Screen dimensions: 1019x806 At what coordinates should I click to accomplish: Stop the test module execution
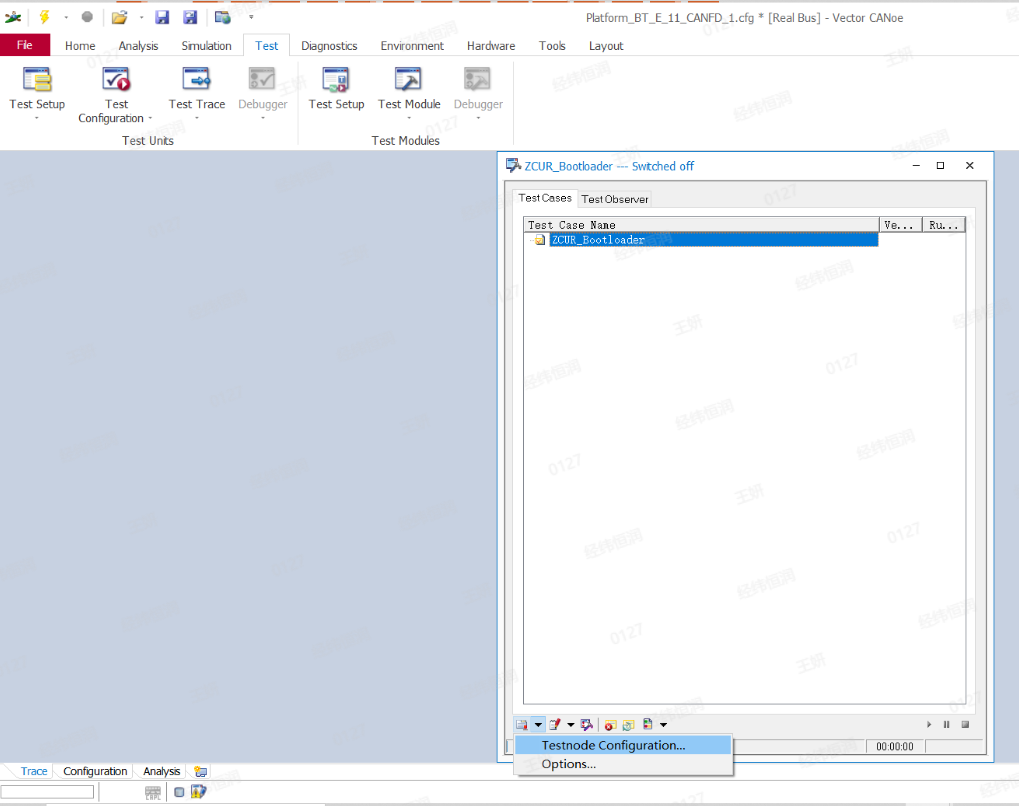(965, 724)
